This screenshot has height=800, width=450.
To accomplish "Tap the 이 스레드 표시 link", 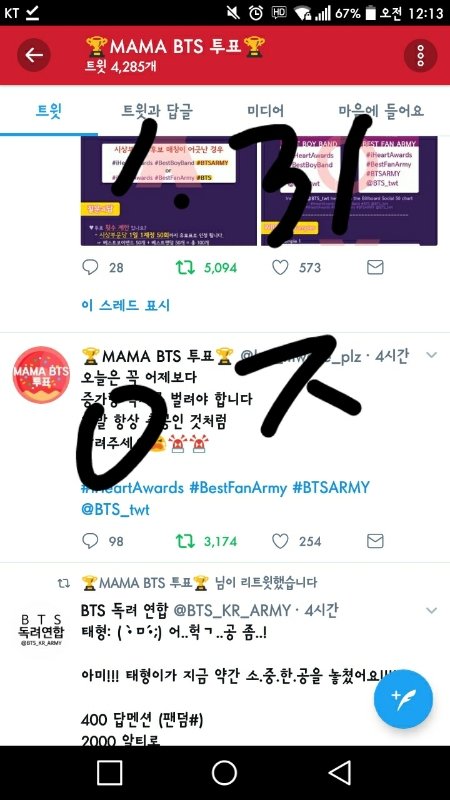I will point(126,305).
